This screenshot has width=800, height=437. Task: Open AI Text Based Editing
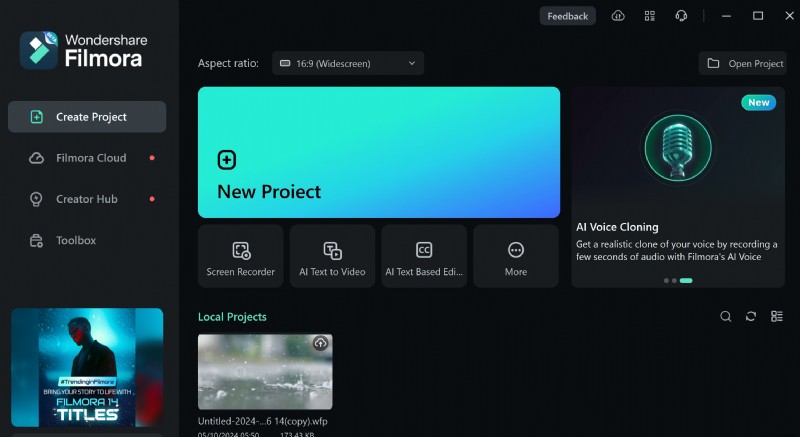point(424,256)
